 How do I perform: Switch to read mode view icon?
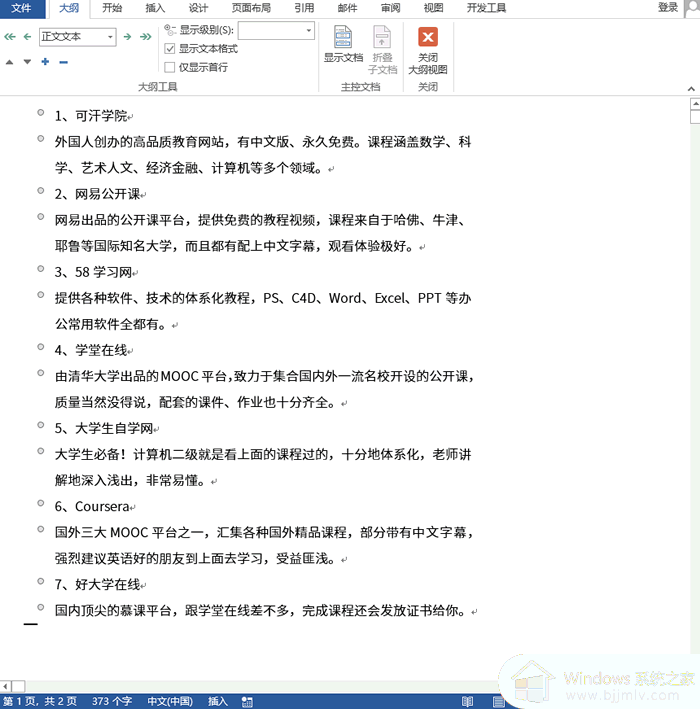[x=467, y=702]
